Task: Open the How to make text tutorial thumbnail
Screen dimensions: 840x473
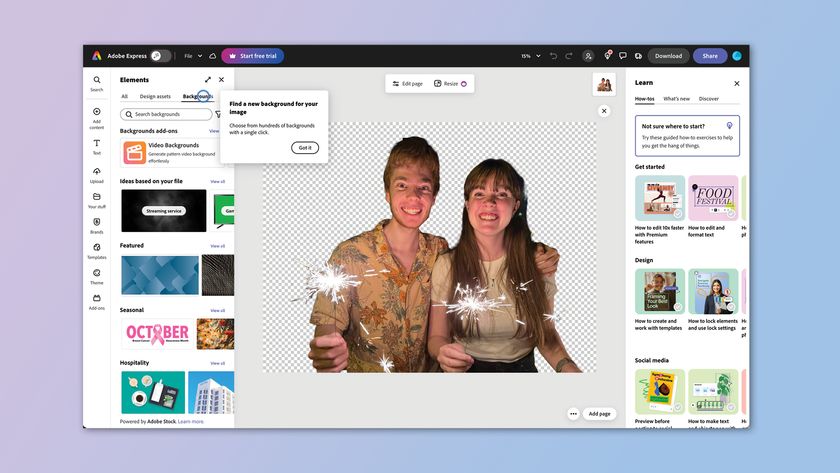Action: pyautogui.click(x=713, y=391)
